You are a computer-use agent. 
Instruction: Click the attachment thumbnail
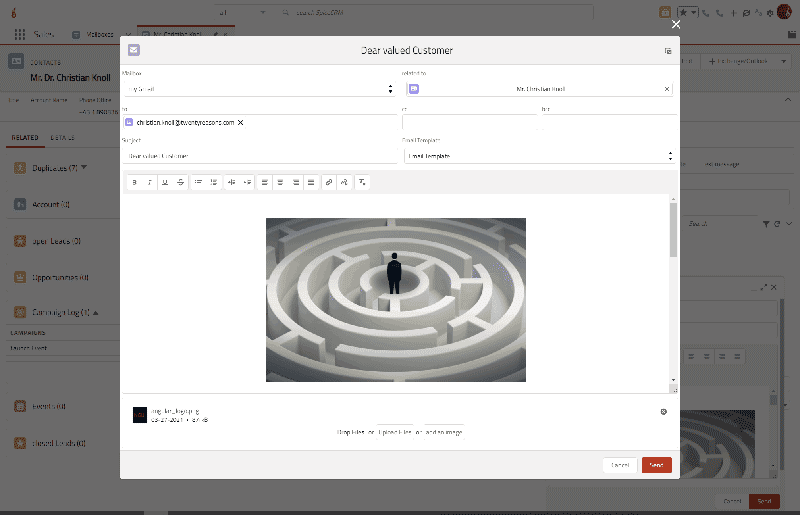(x=140, y=415)
